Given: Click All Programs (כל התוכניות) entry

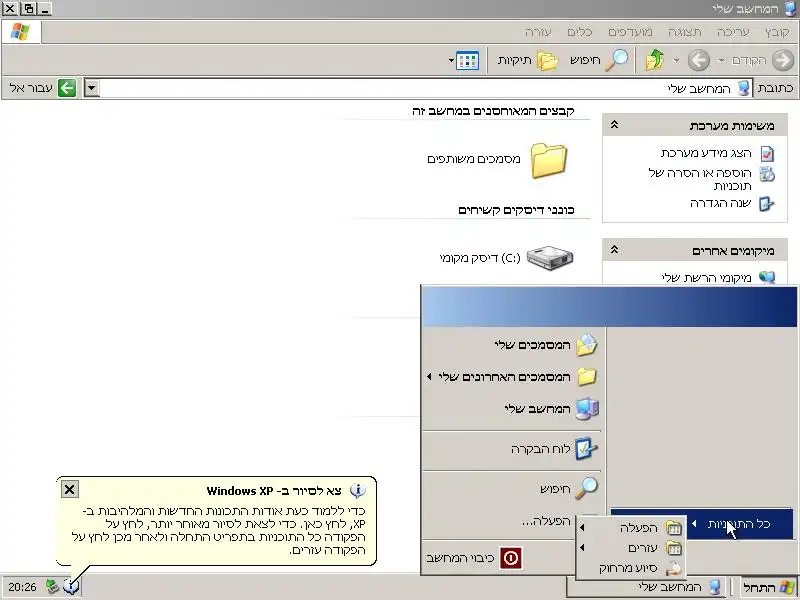Looking at the screenshot, I should point(702,523).
